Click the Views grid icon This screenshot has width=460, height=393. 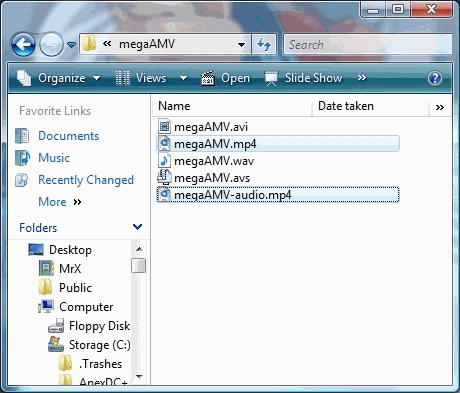pos(123,78)
